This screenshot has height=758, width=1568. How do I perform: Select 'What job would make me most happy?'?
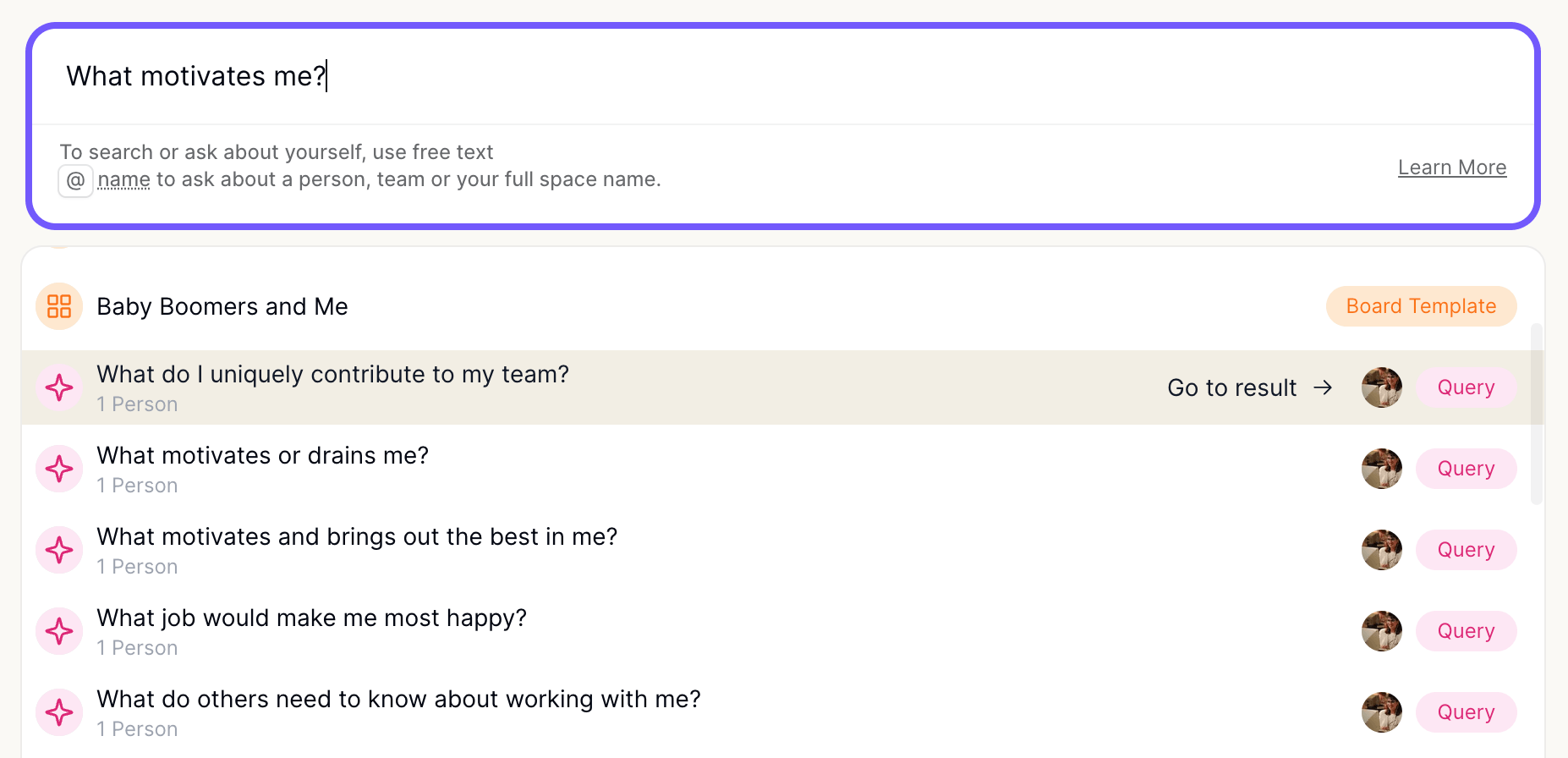point(782,631)
